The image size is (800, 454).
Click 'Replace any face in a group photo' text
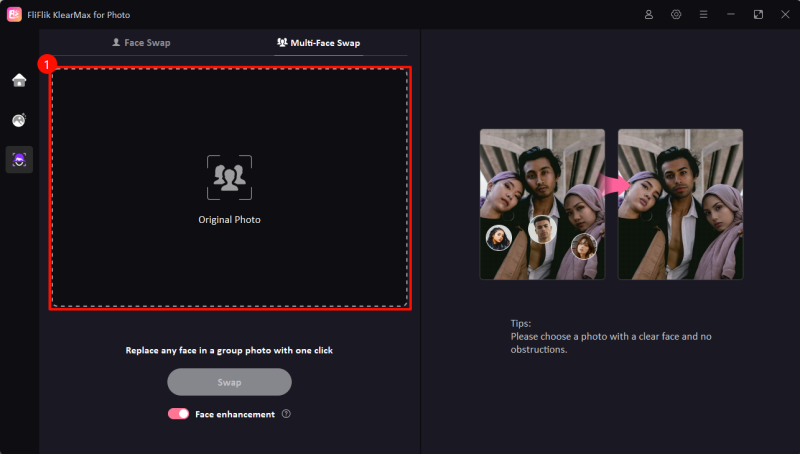(230, 350)
